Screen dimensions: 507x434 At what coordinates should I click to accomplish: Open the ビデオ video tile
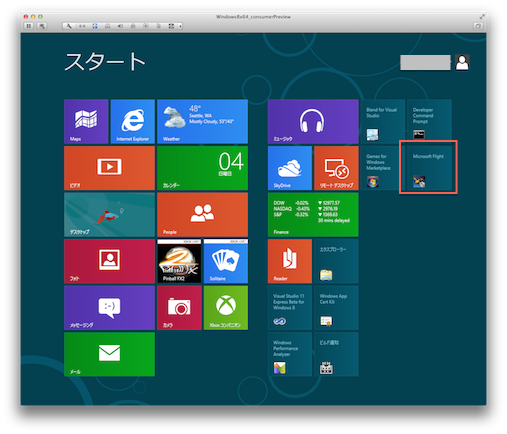(x=109, y=168)
